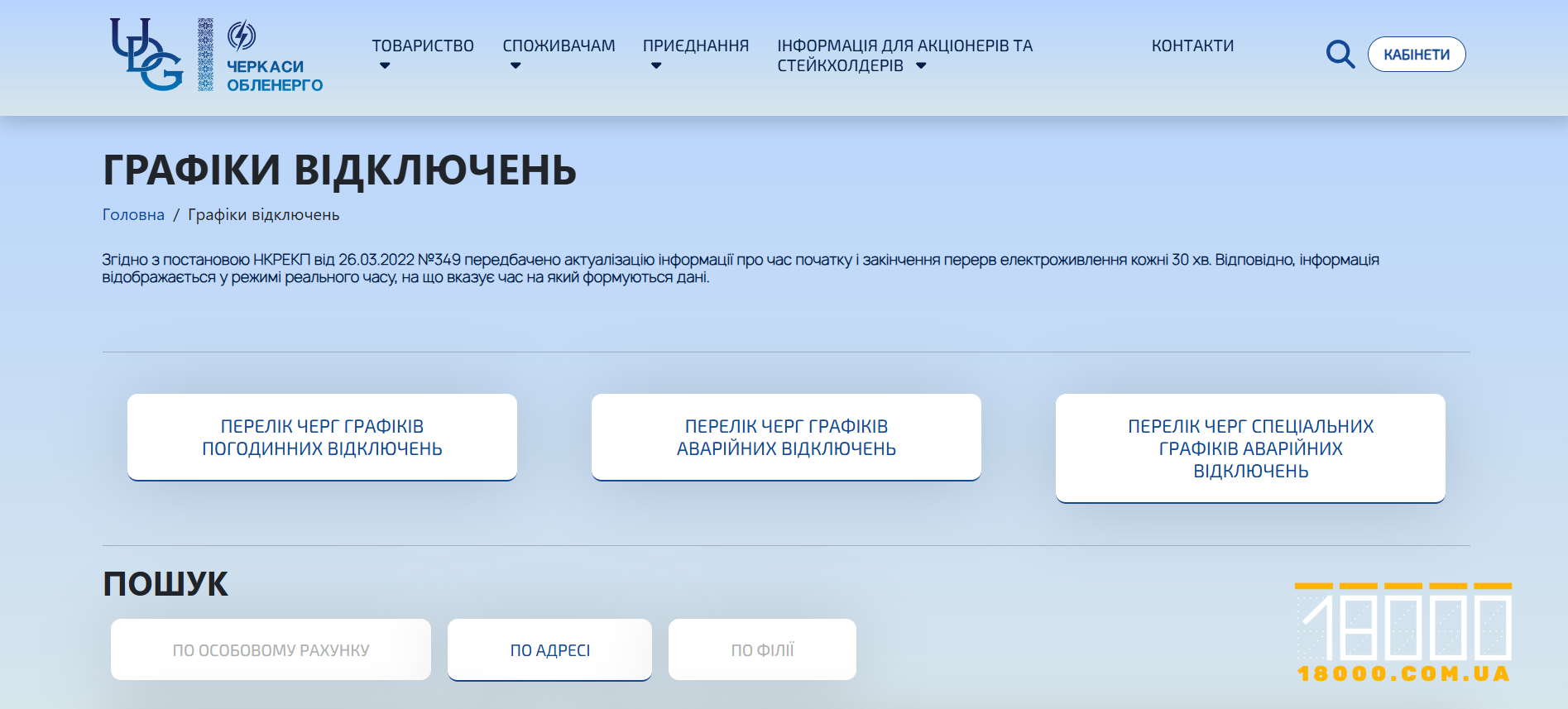The width and height of the screenshot is (1568, 709).
Task: Click the Пошук section heading
Action: coord(165,584)
